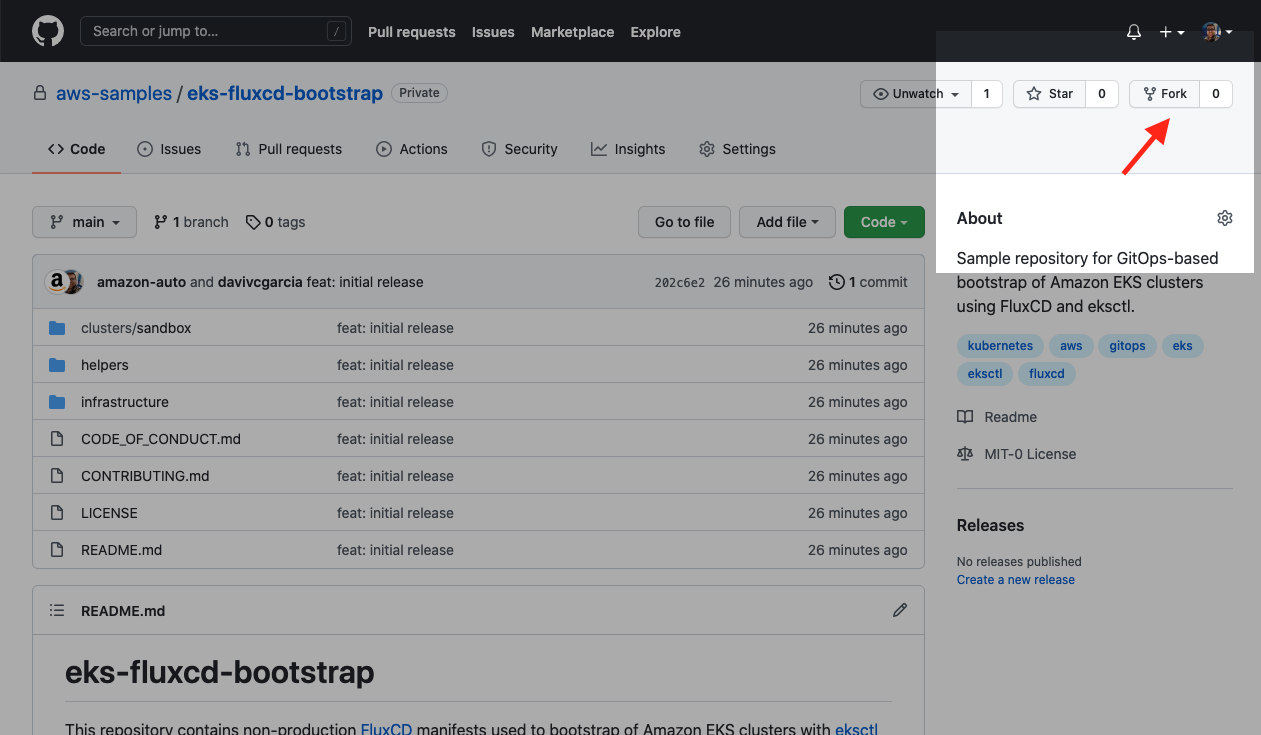
Task: Click the Go to file button
Action: pos(684,222)
